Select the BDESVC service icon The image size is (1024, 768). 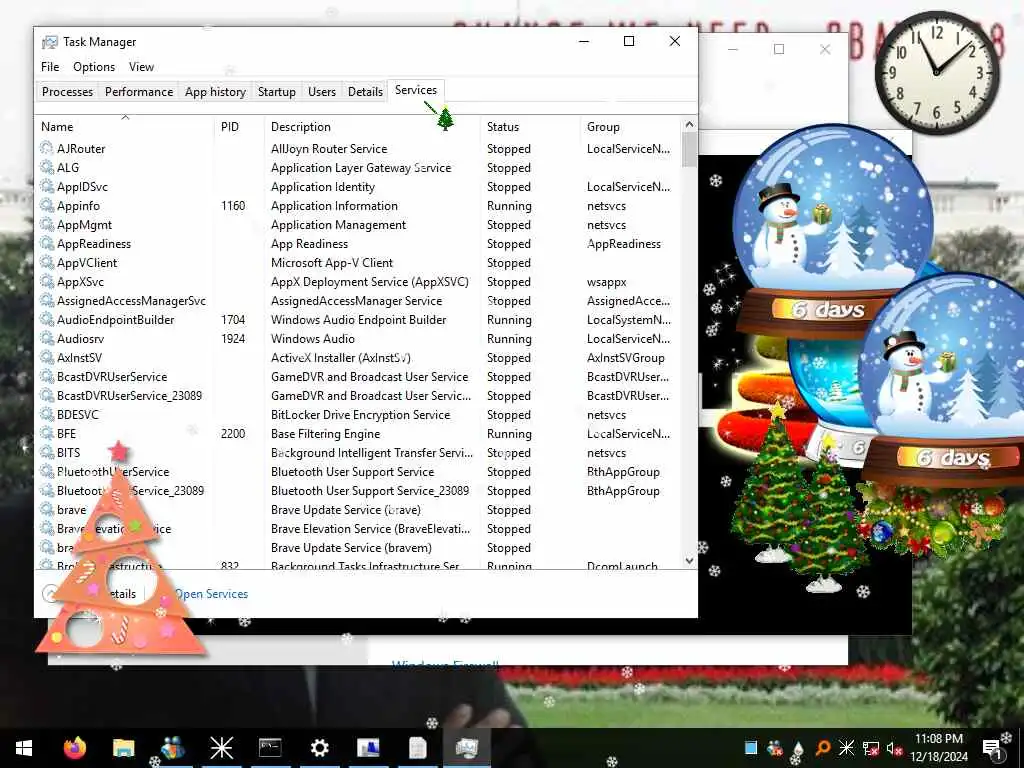click(46, 414)
